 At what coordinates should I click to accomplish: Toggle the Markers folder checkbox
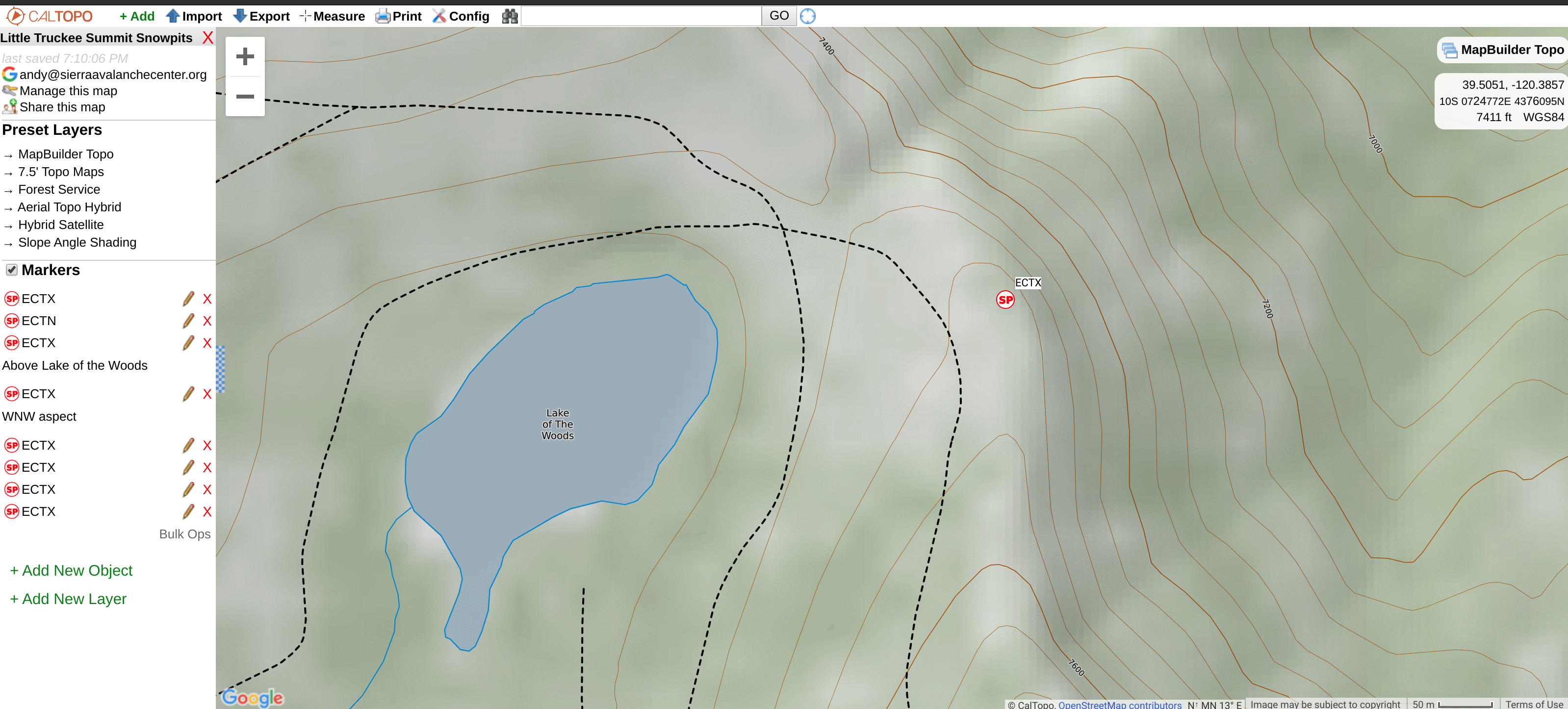click(12, 270)
